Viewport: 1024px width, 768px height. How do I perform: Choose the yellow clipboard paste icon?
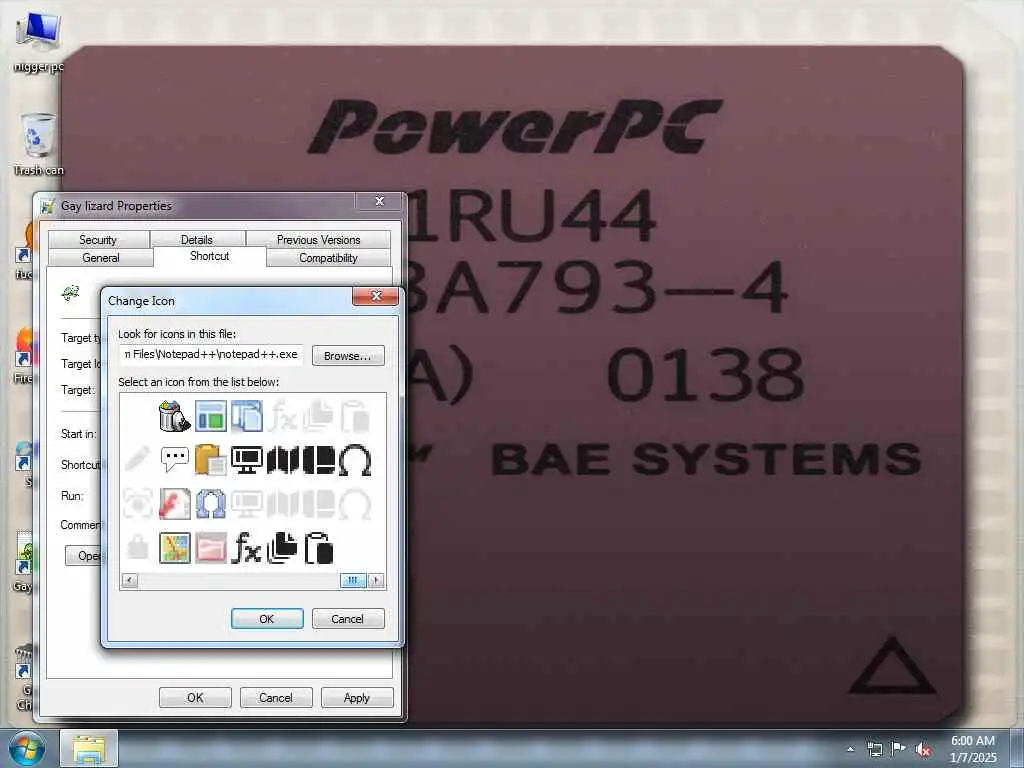pos(210,460)
